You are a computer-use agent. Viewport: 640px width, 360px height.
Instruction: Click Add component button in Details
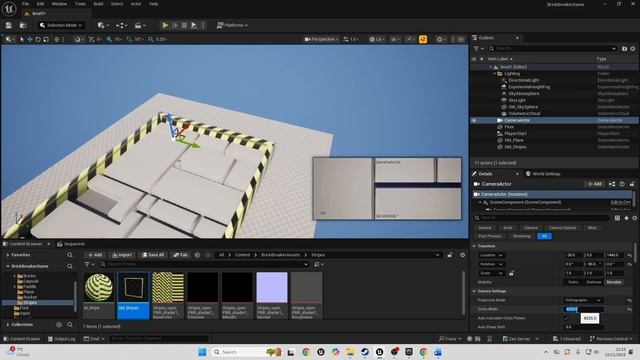(594, 184)
